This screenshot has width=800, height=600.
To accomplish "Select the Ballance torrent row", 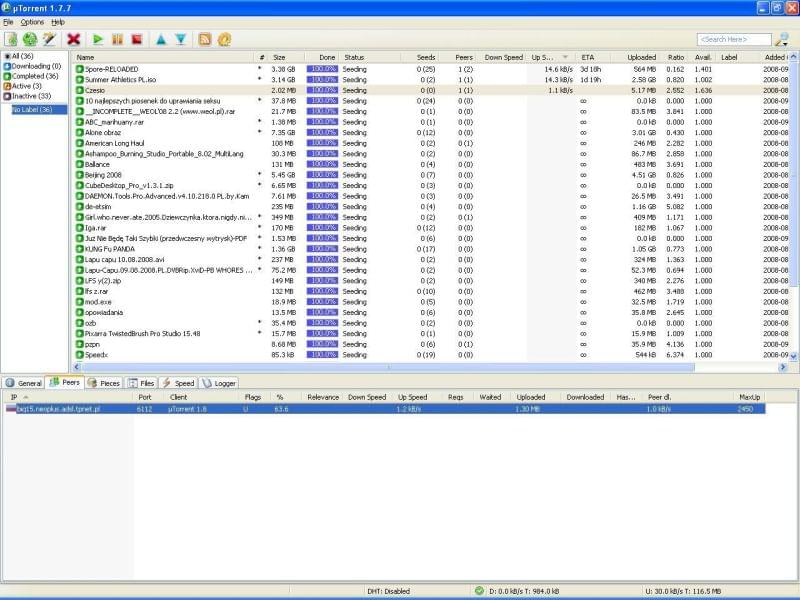I will tap(432, 164).
